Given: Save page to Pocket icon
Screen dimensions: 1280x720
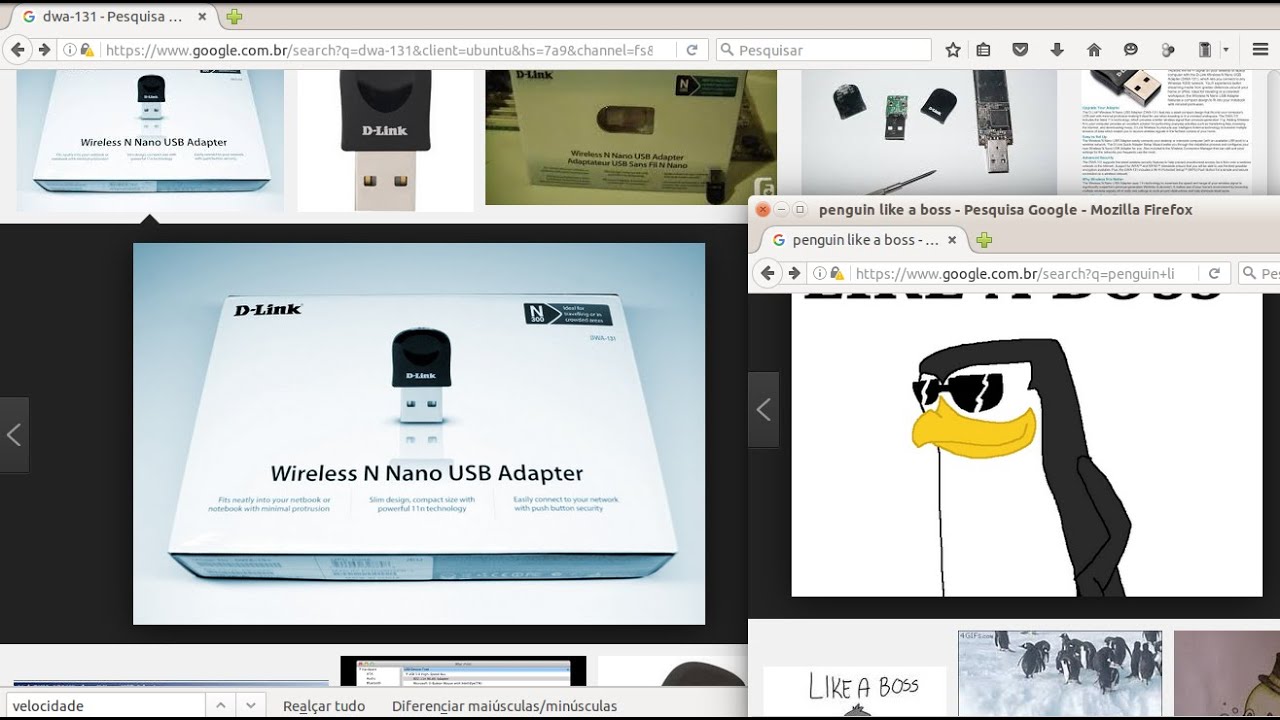Looking at the screenshot, I should [x=1020, y=50].
